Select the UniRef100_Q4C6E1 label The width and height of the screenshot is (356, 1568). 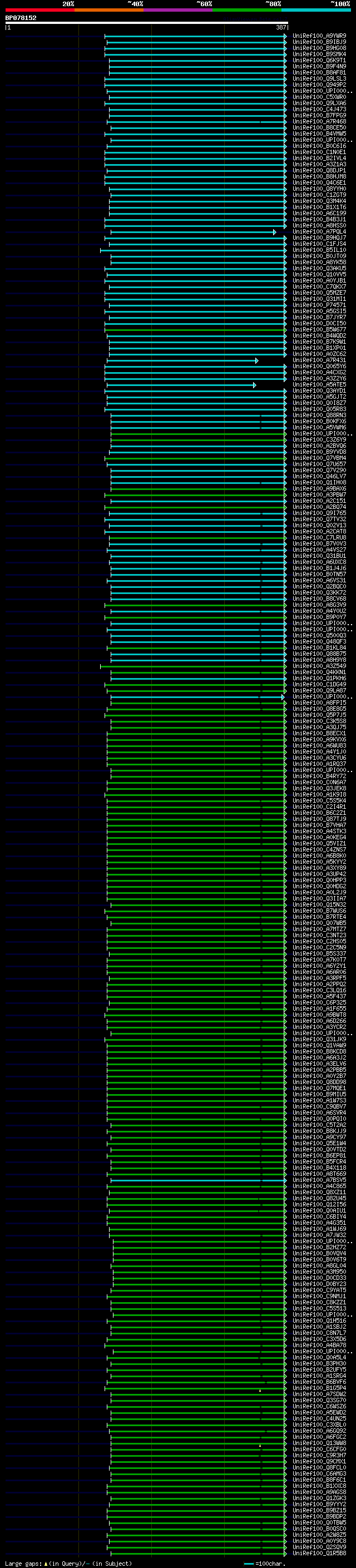[x=319, y=182]
